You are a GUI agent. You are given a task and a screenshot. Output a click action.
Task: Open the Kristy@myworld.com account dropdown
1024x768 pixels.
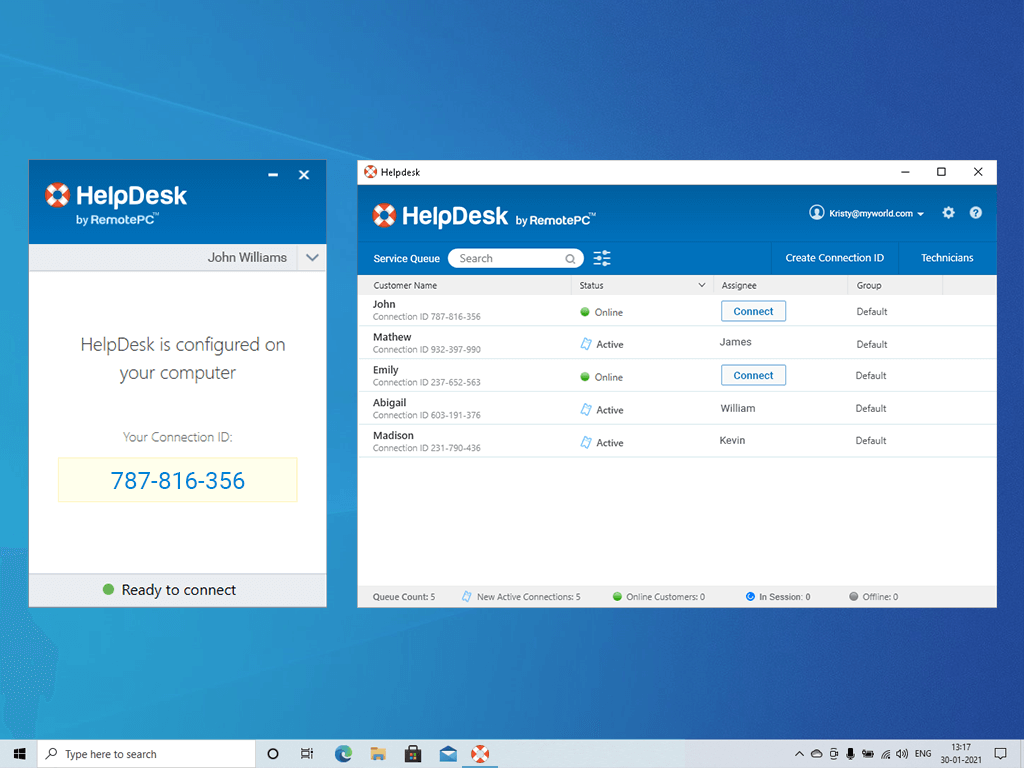pos(876,214)
